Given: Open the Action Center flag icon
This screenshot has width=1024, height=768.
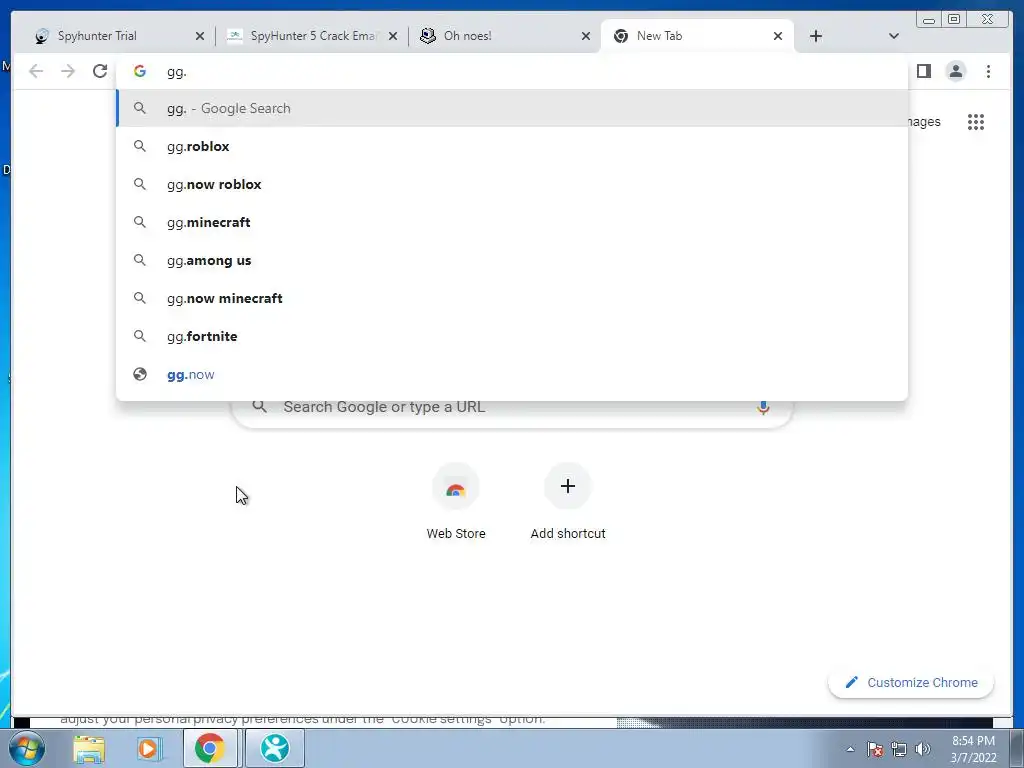Looking at the screenshot, I should (x=875, y=749).
